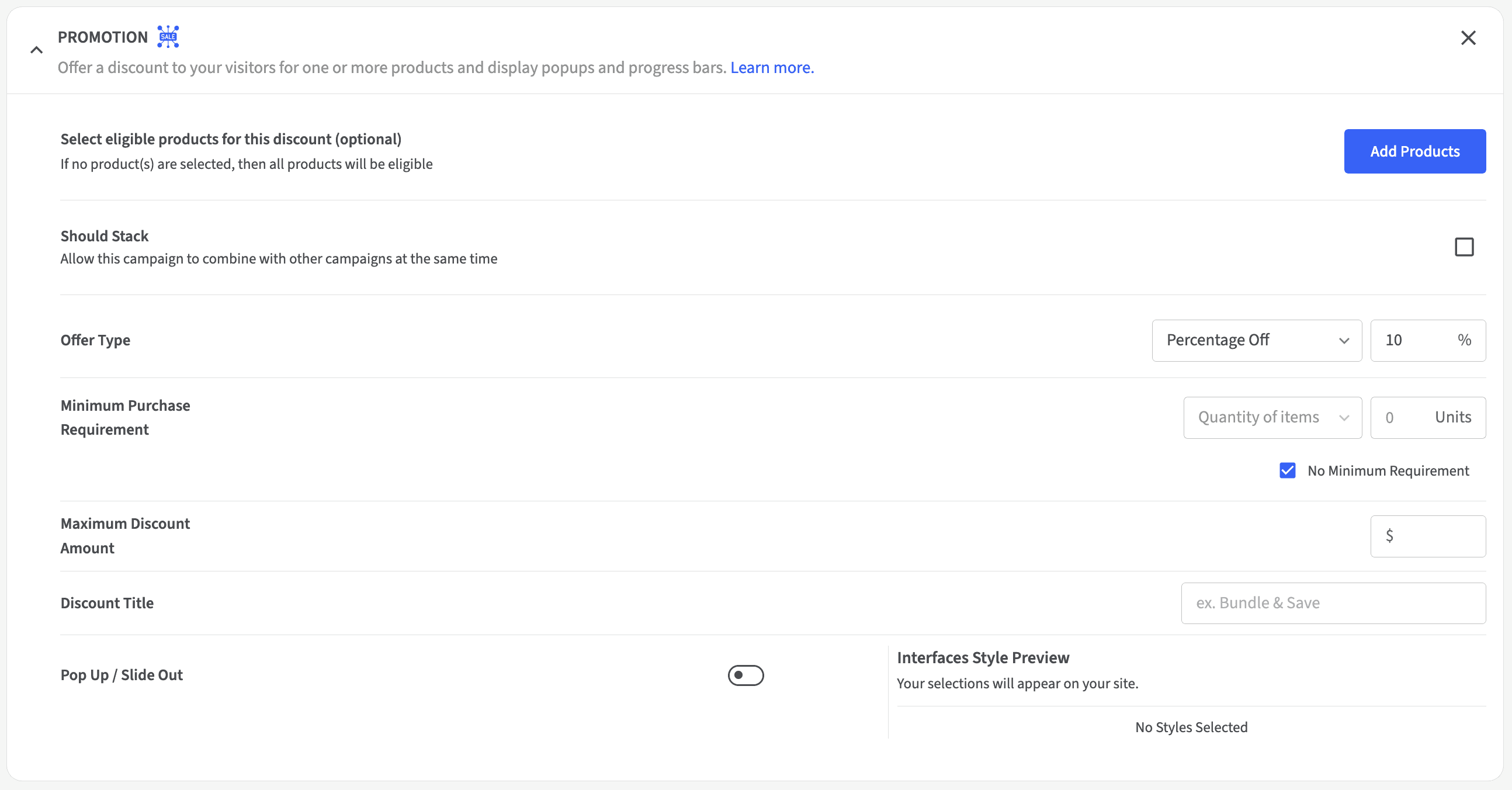This screenshot has height=790, width=1512.
Task: Click the Discount Title text field
Action: pos(1333,604)
